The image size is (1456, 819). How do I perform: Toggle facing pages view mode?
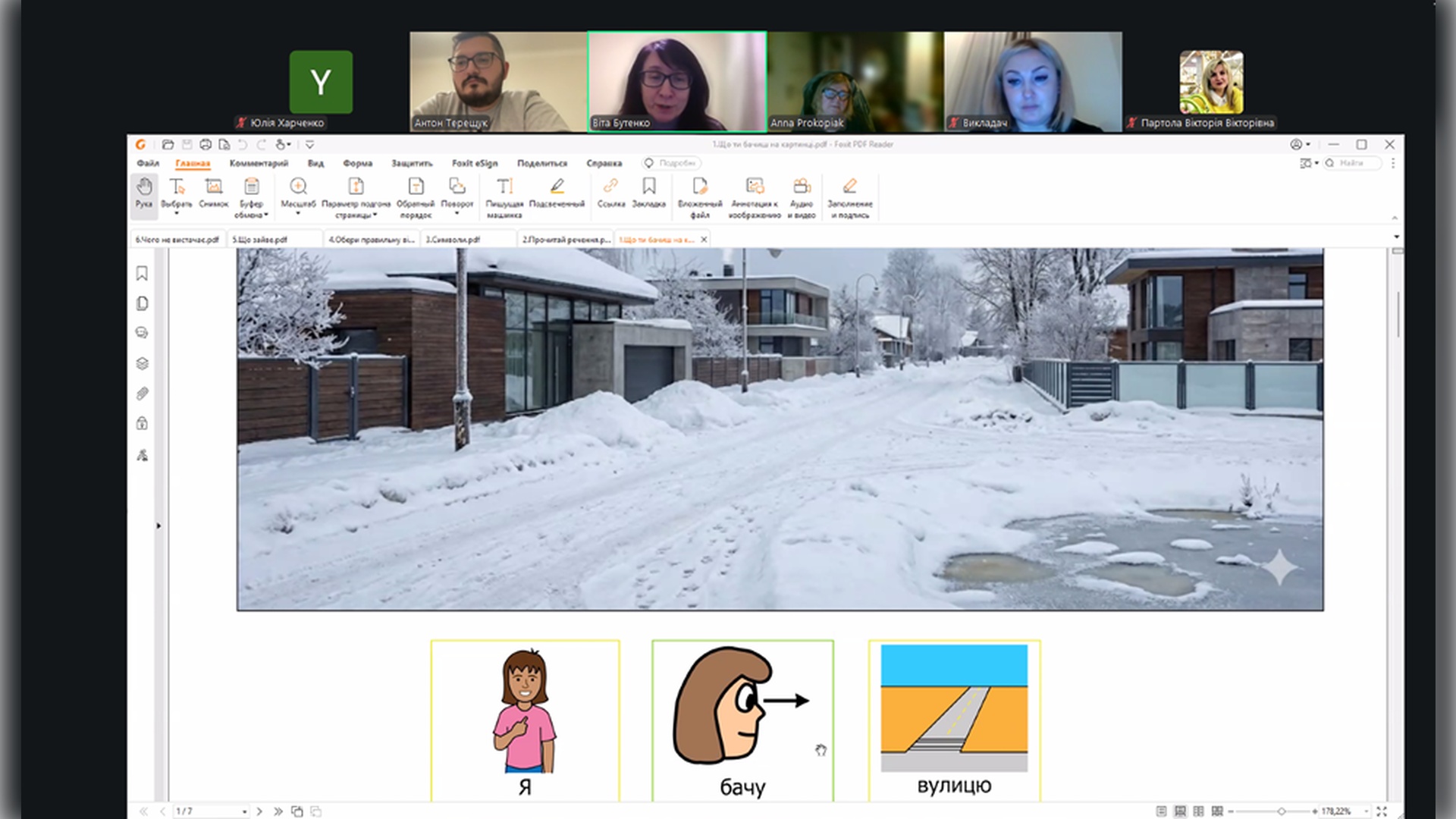pyautogui.click(x=1198, y=811)
